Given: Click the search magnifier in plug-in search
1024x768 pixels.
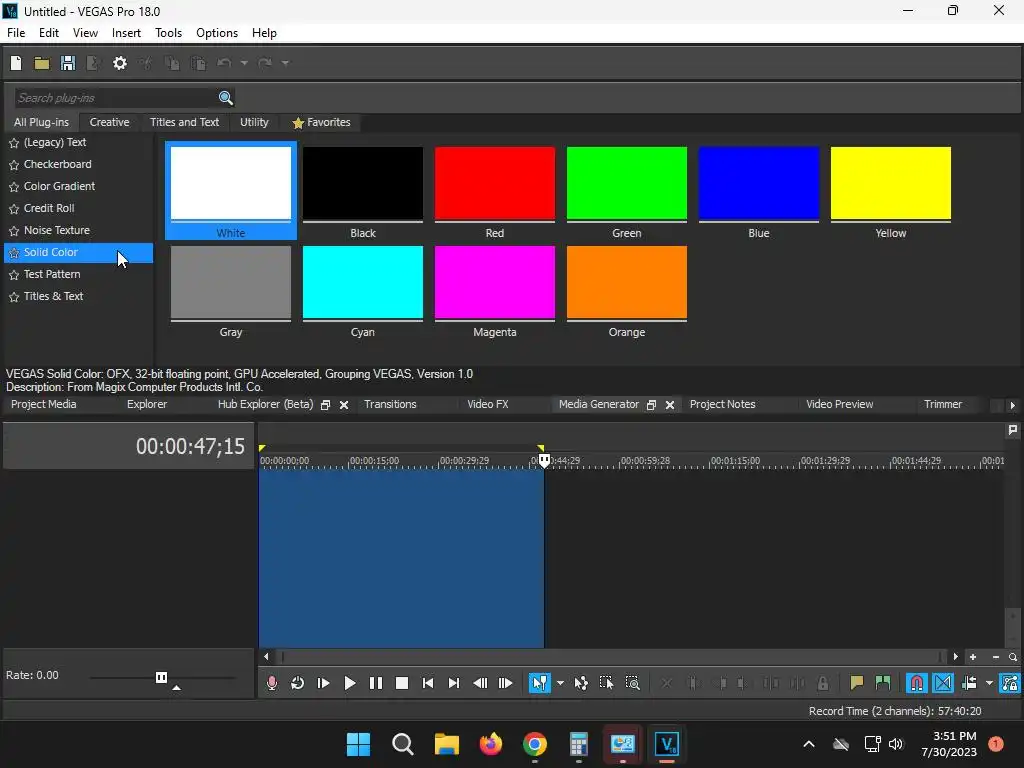Looking at the screenshot, I should (x=225, y=98).
